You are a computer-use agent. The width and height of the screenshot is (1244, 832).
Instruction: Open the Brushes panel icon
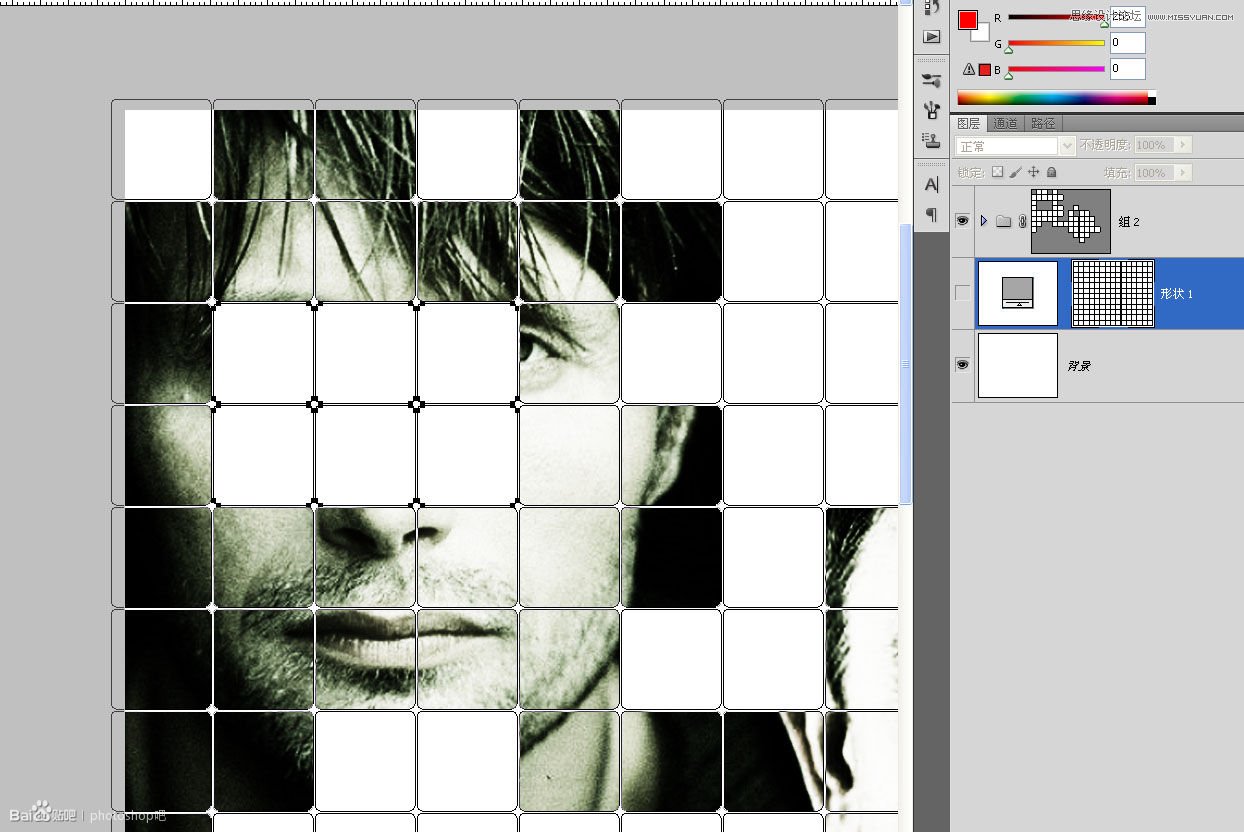coord(931,81)
